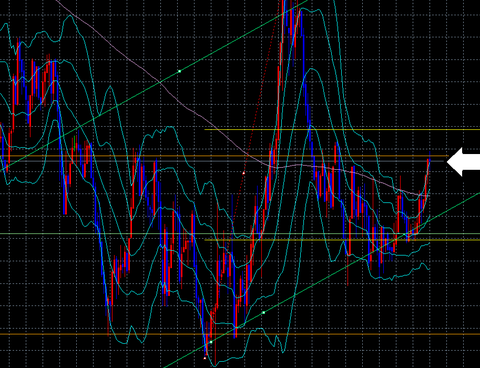
Task: Click the upper yellow horizontal line
Action: coord(342,130)
